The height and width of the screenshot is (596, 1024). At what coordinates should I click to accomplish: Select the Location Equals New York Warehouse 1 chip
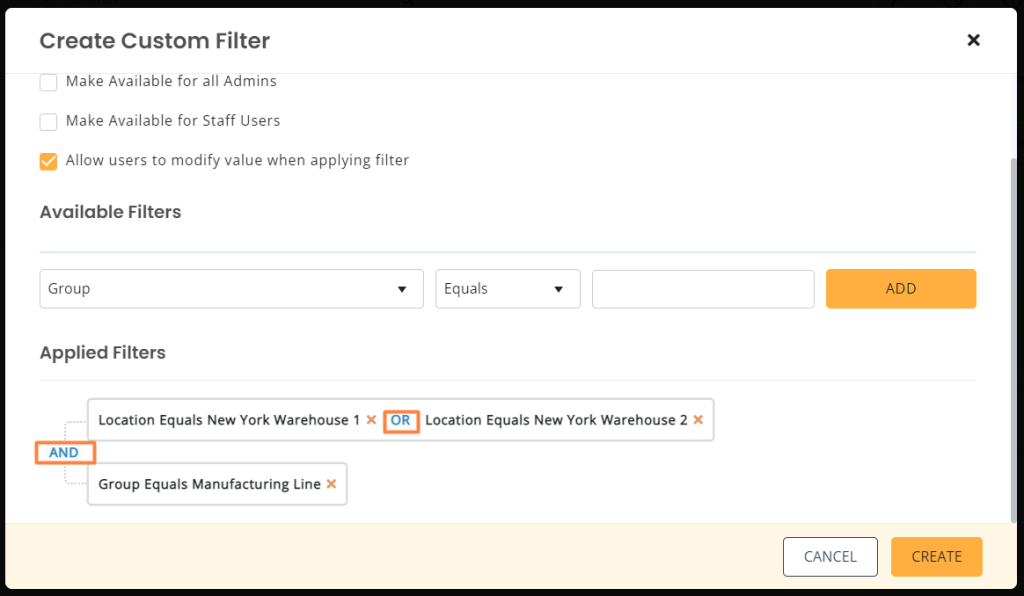tap(229, 420)
